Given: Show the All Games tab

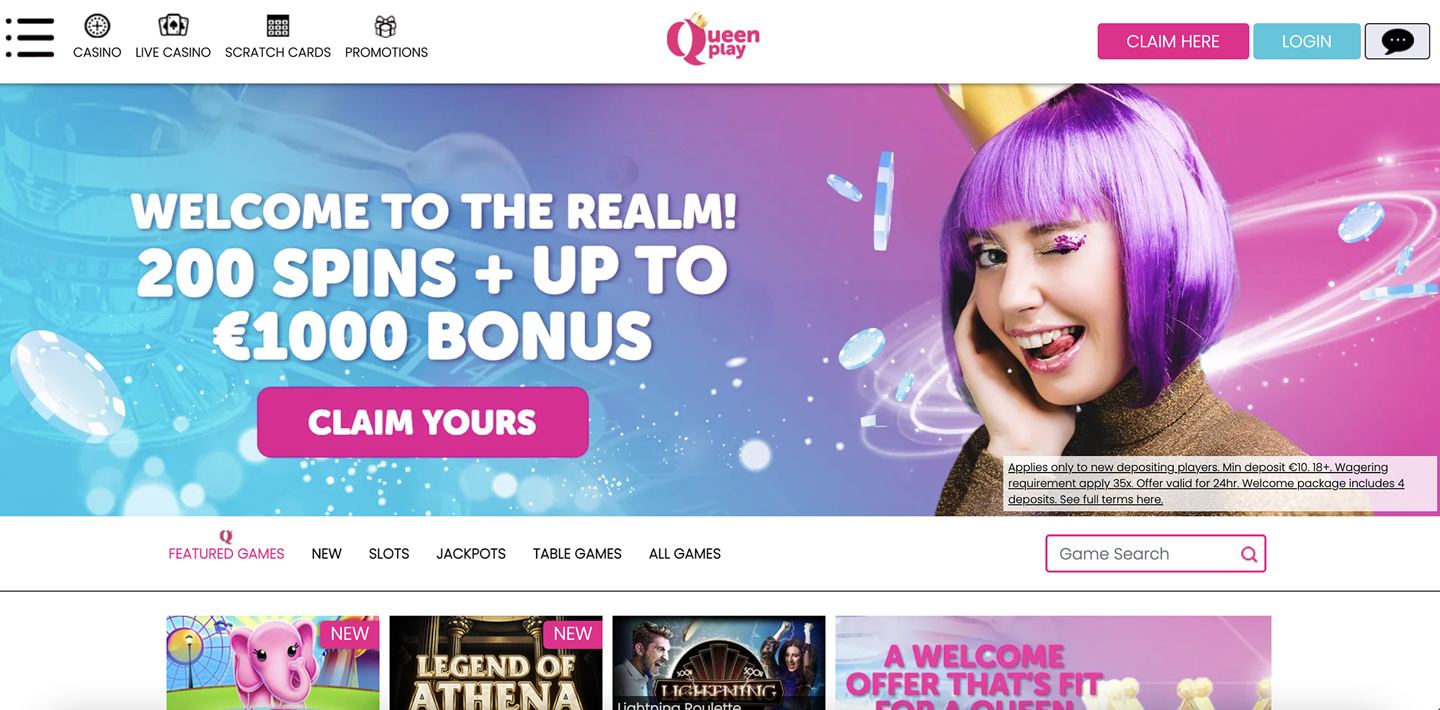Looking at the screenshot, I should click(685, 553).
